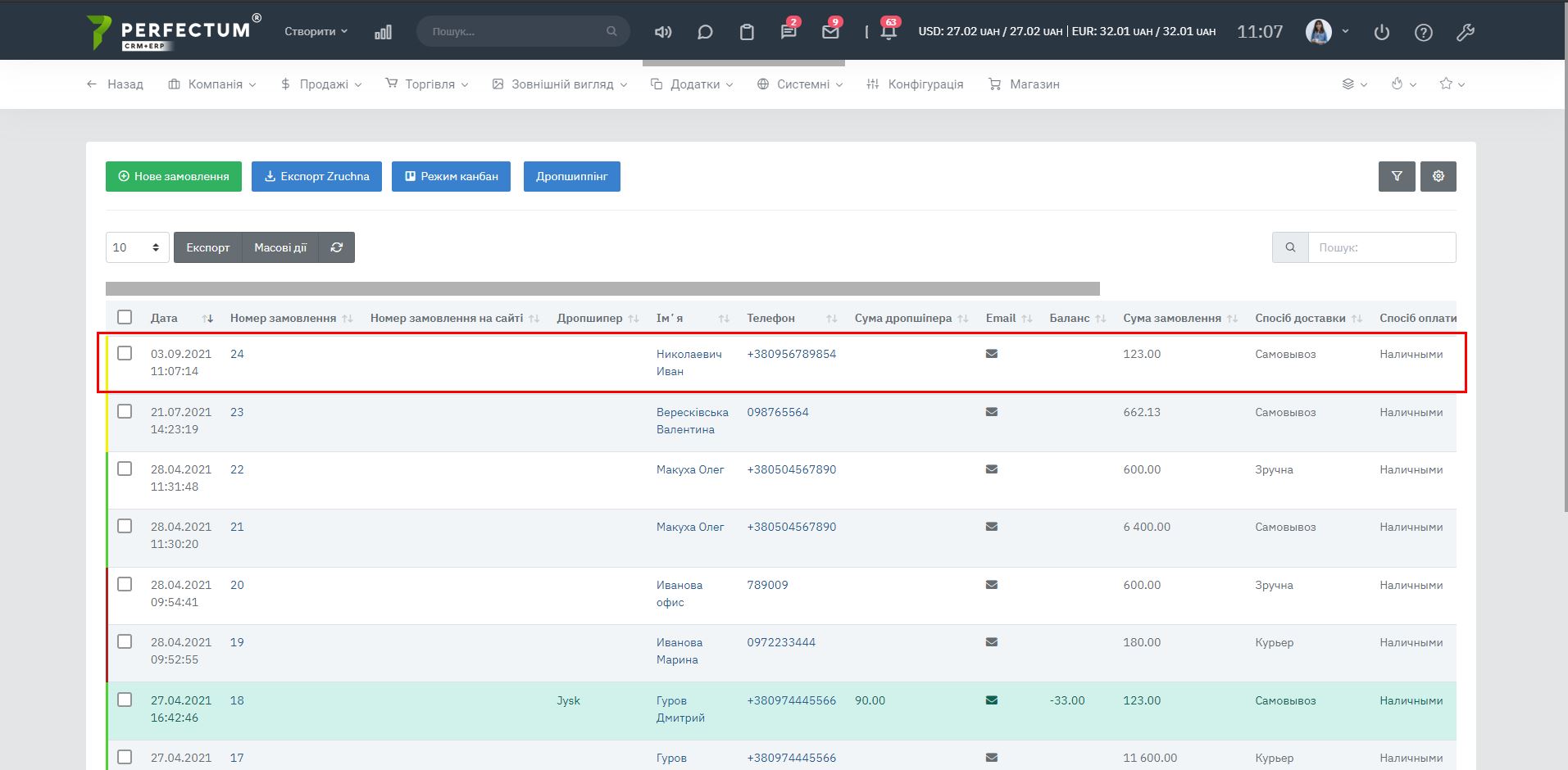
Task: Expand the user avatar dropdown
Action: coord(1327,32)
